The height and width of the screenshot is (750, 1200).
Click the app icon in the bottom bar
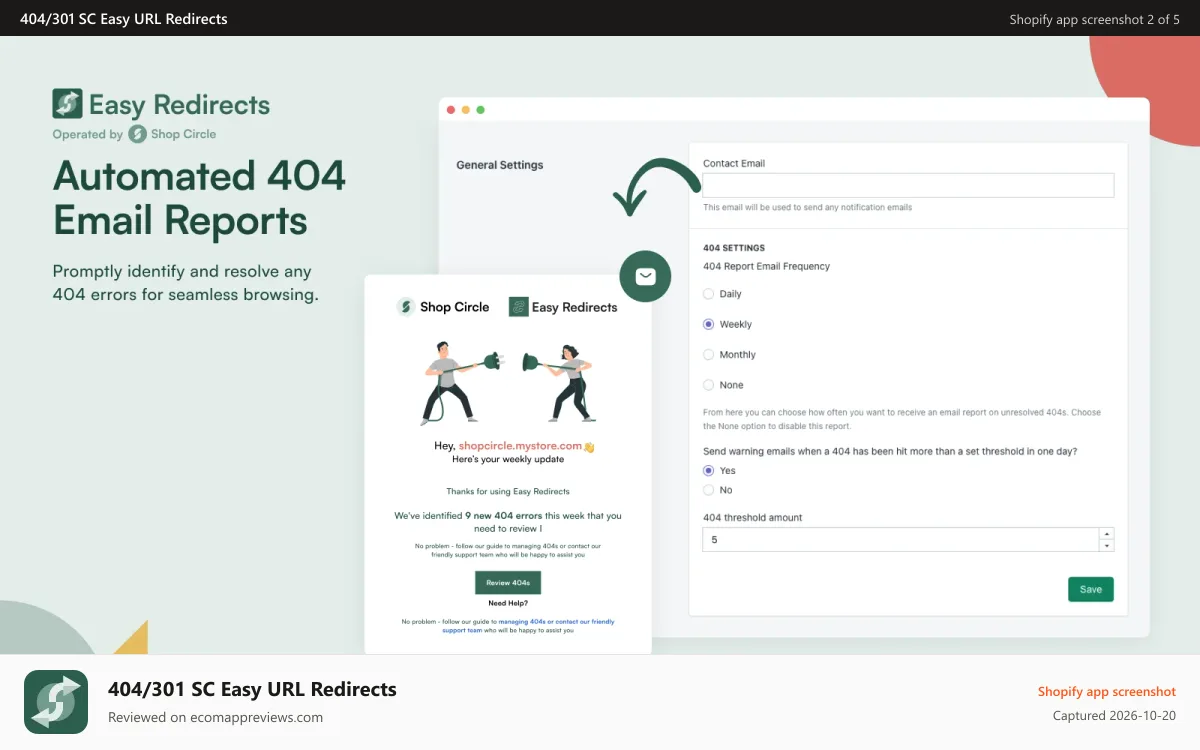click(56, 702)
